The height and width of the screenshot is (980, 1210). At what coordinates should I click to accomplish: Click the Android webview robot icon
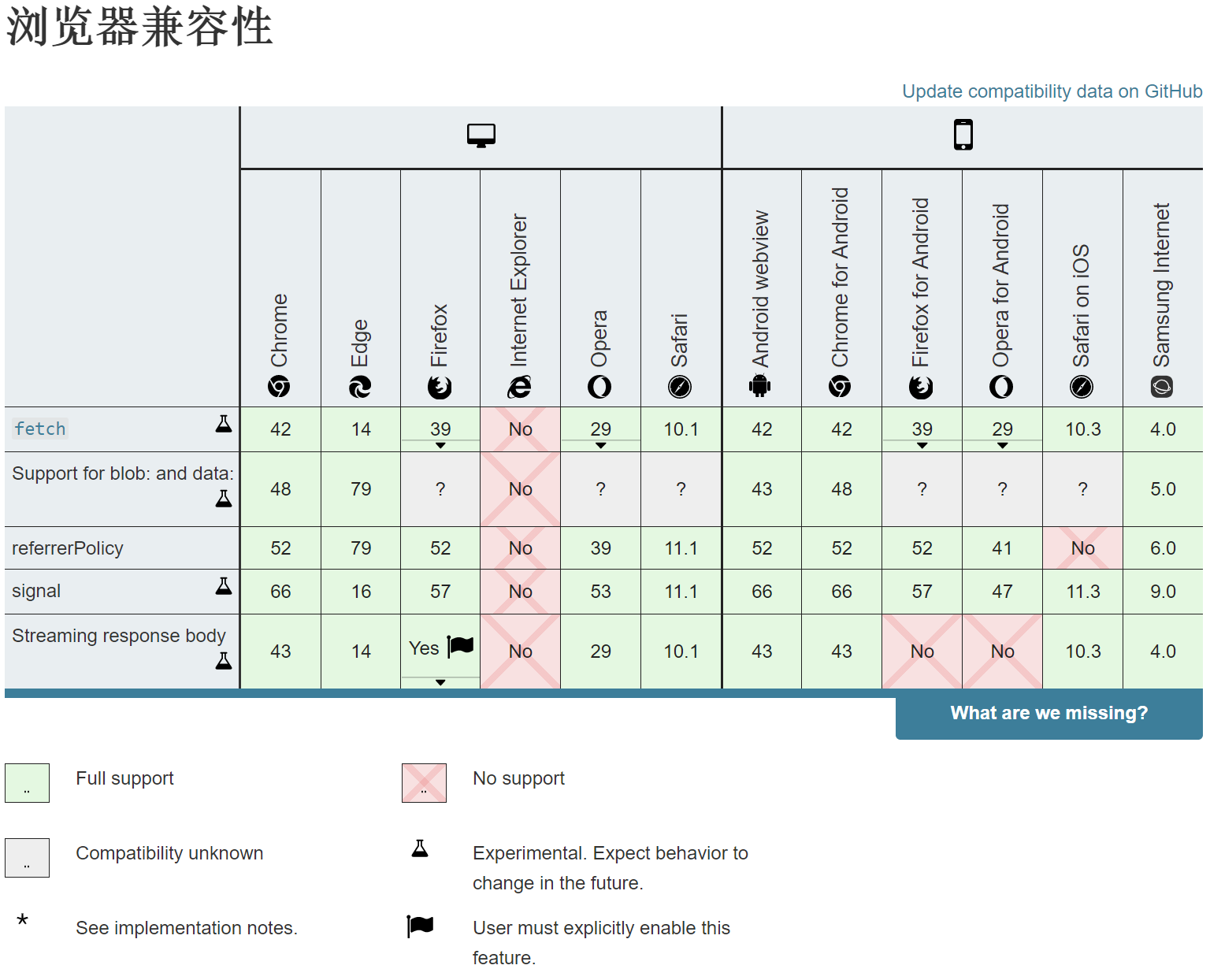coord(760,386)
